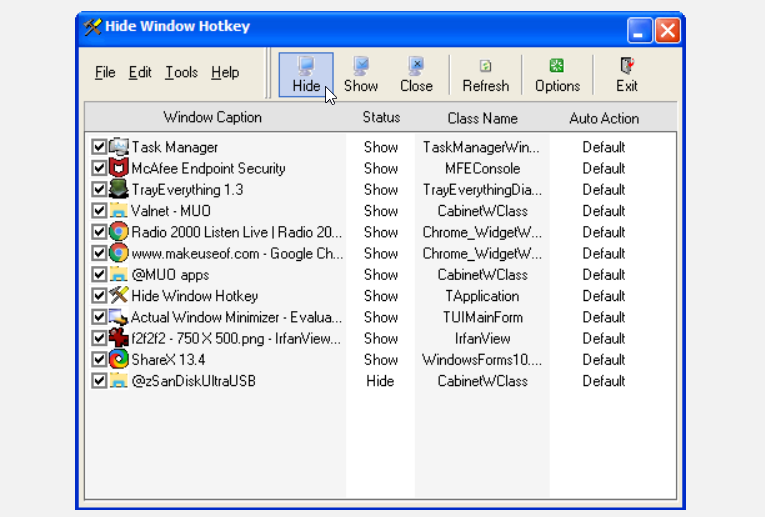765x517 pixels.
Task: Sort by Auto Action column header
Action: (604, 118)
